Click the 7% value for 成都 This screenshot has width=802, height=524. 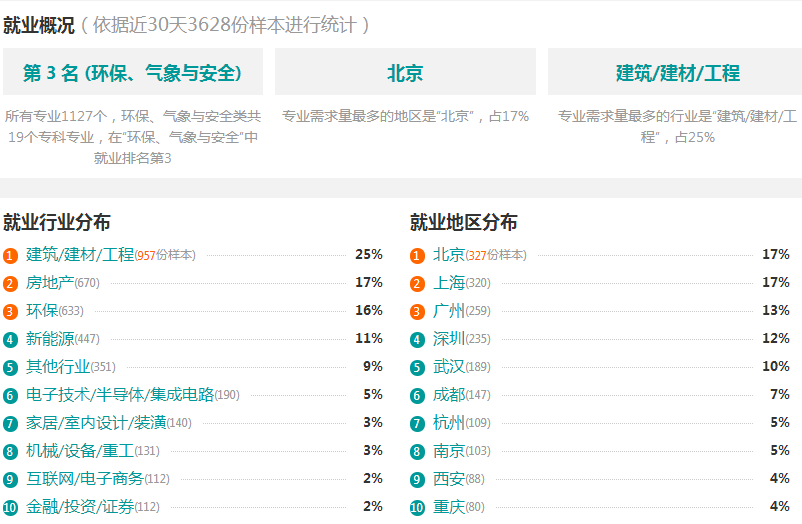coord(780,395)
